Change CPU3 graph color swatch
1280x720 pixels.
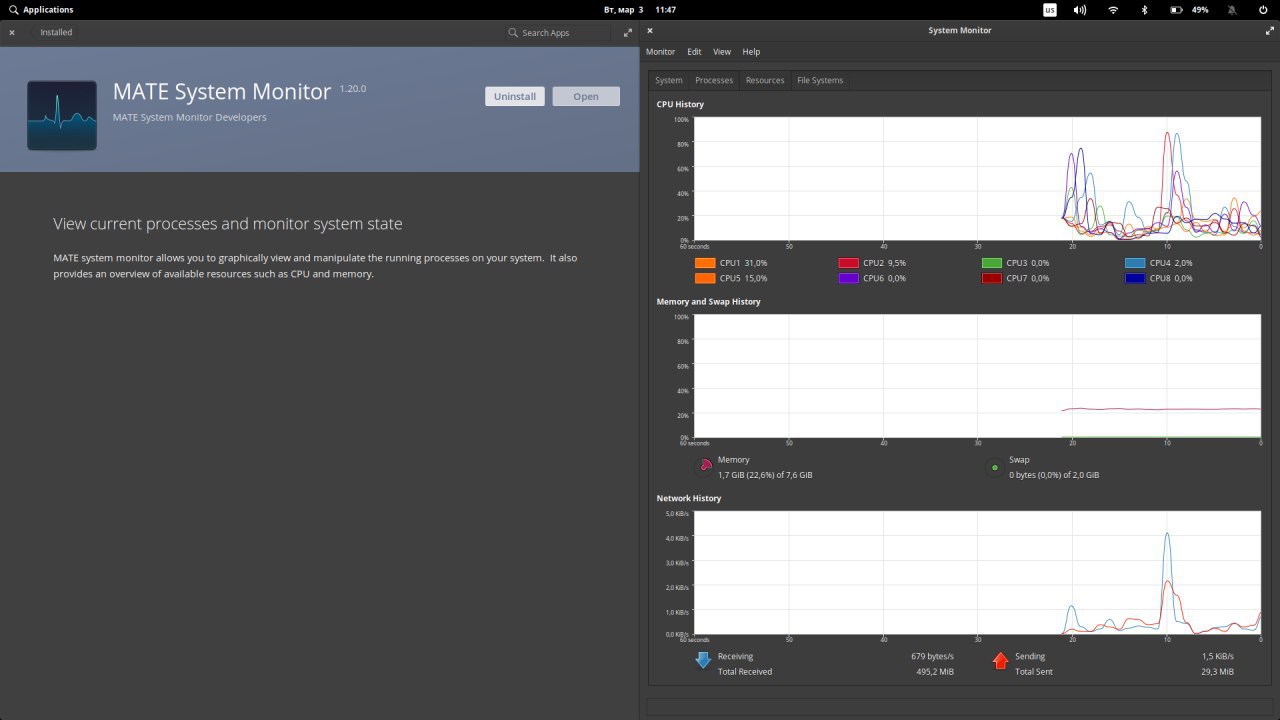click(992, 263)
